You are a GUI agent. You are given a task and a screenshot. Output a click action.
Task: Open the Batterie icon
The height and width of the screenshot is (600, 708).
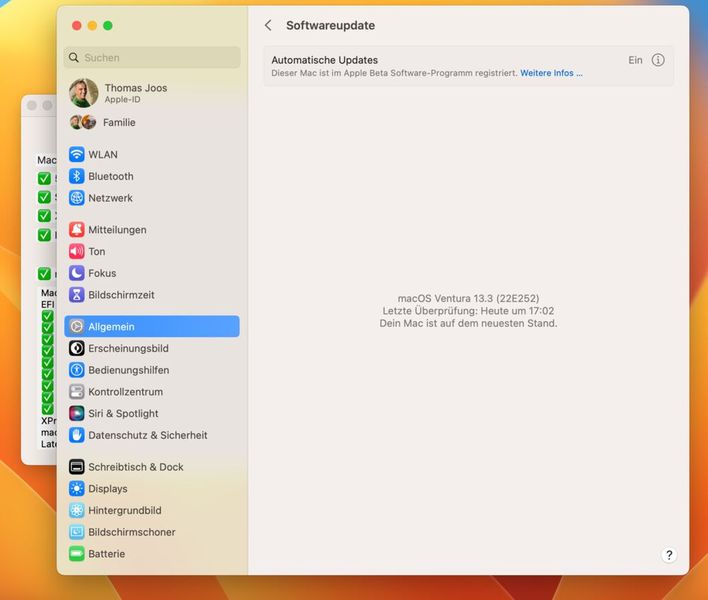click(x=76, y=553)
